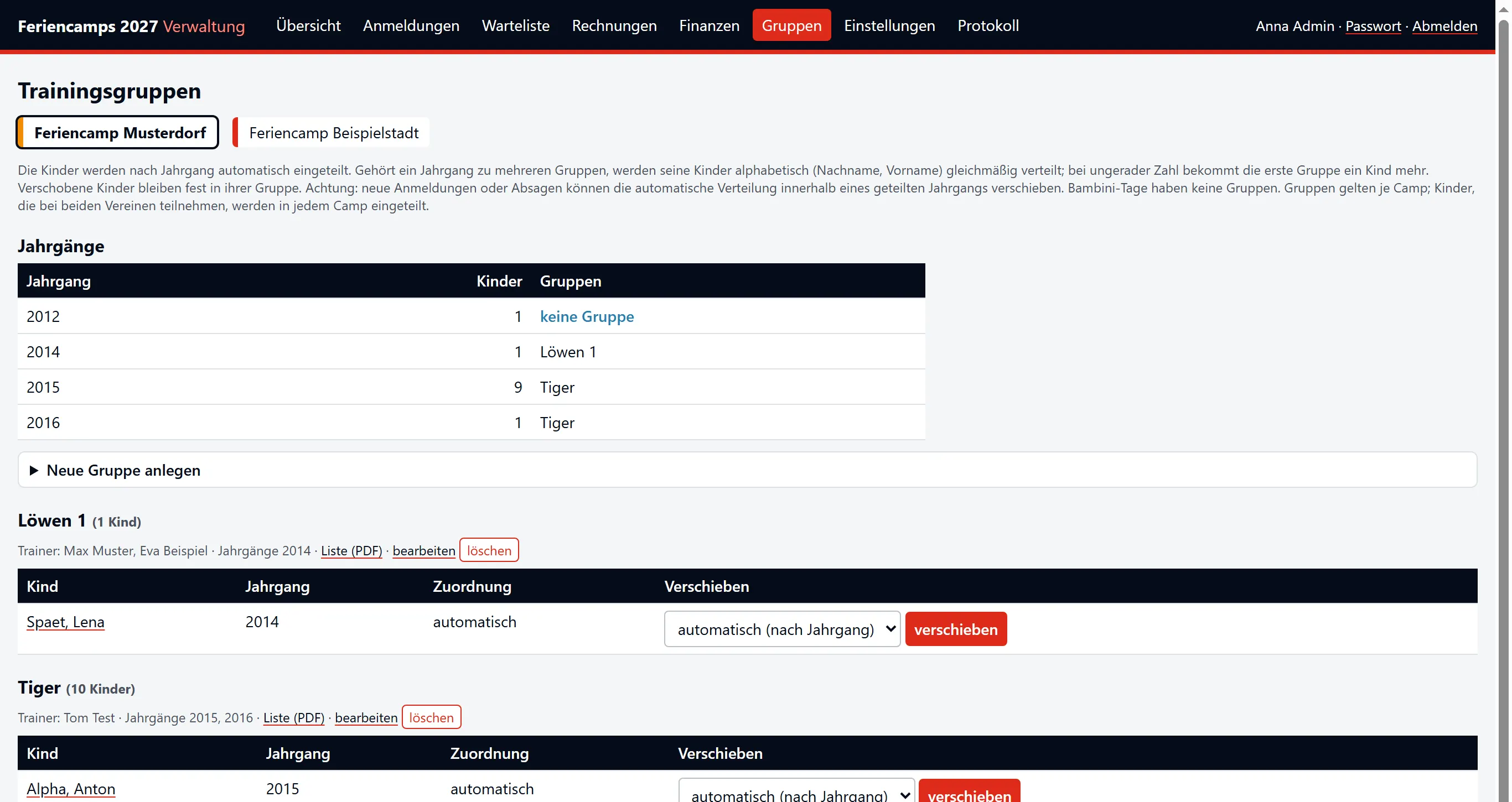Switch to the Feriencamp Beispielstadt tab
Viewport: 1512px width, 802px height.
pyautogui.click(x=331, y=133)
